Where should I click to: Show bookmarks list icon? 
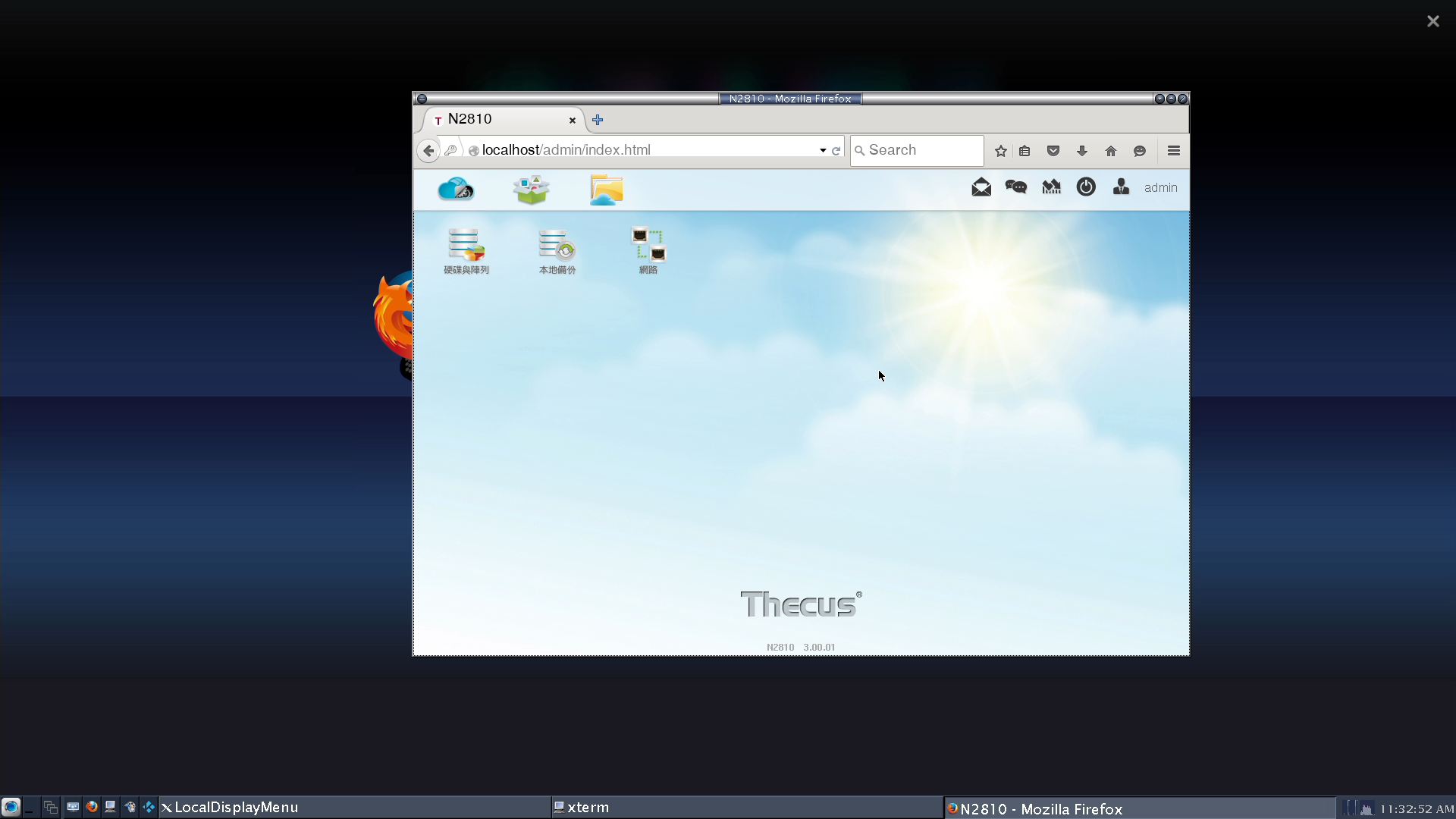[1025, 151]
